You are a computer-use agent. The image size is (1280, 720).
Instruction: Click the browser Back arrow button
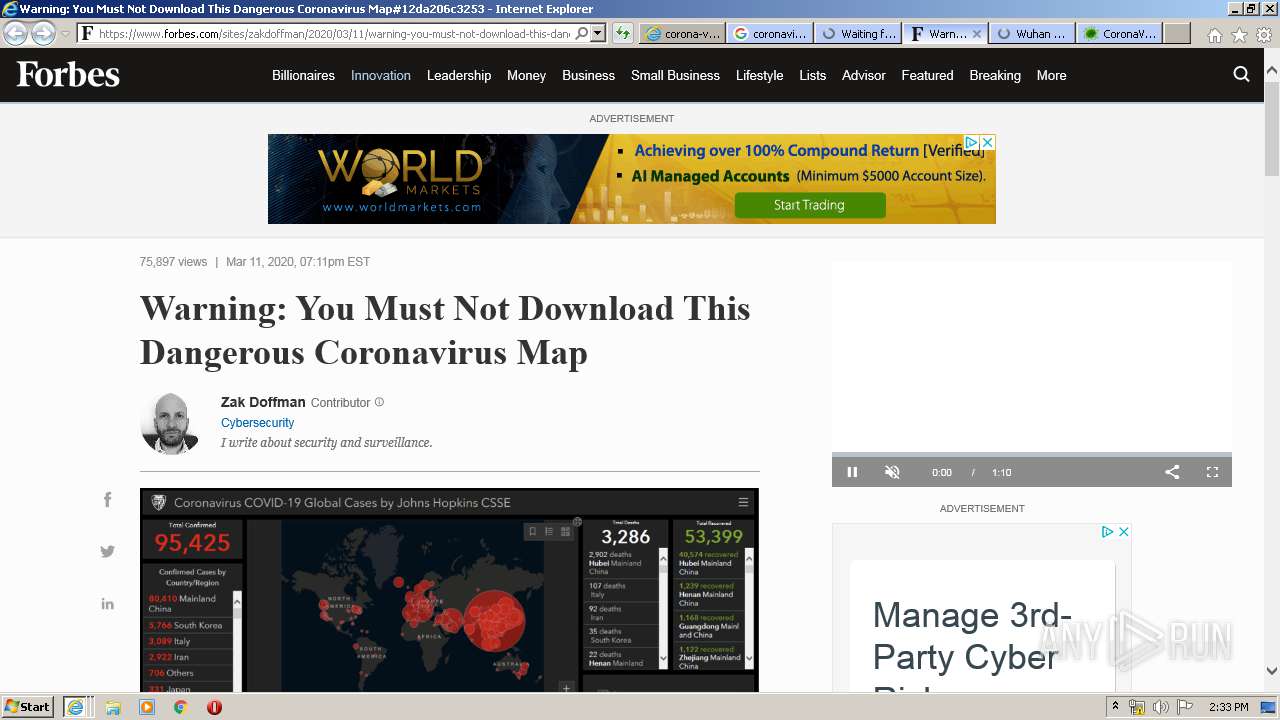point(16,33)
